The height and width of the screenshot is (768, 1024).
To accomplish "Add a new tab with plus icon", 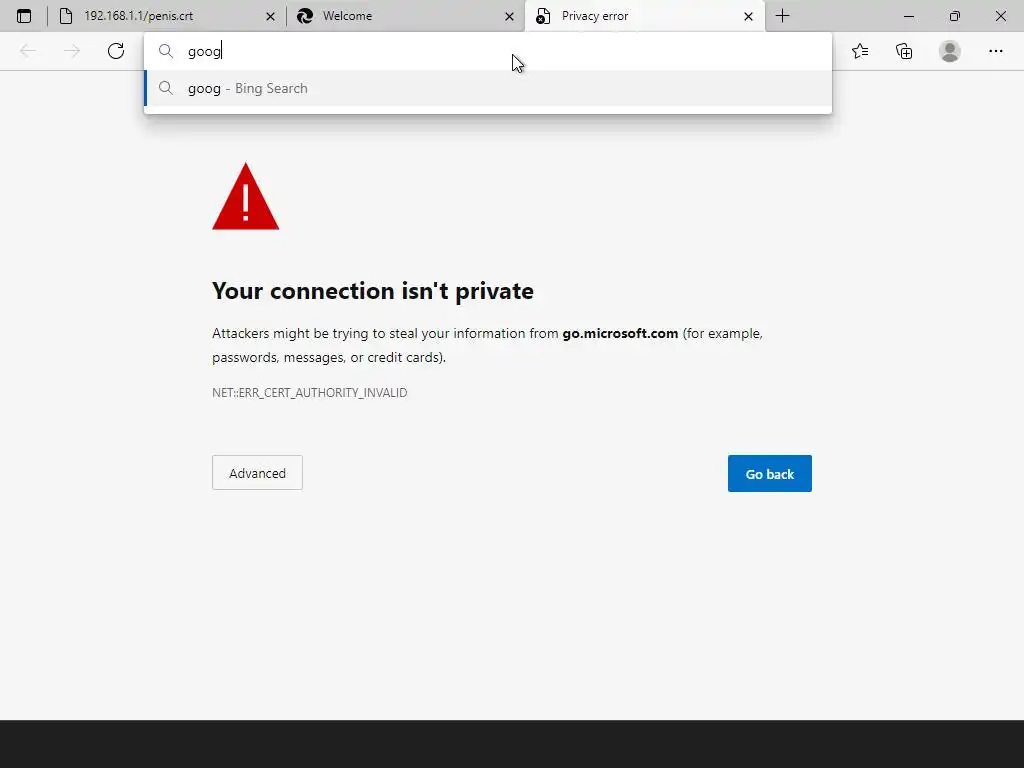I will pos(782,16).
